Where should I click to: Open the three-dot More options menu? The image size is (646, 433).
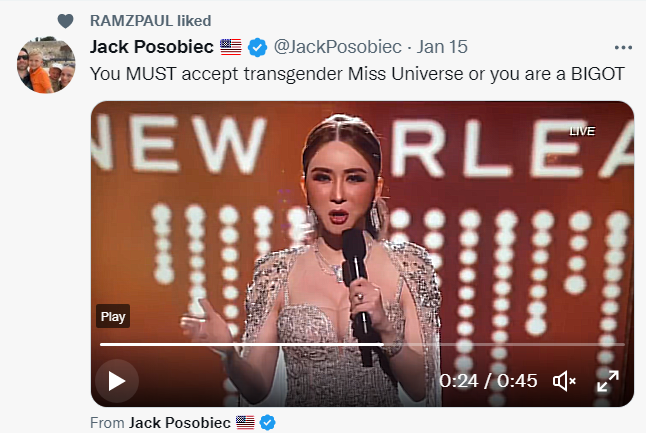(623, 47)
